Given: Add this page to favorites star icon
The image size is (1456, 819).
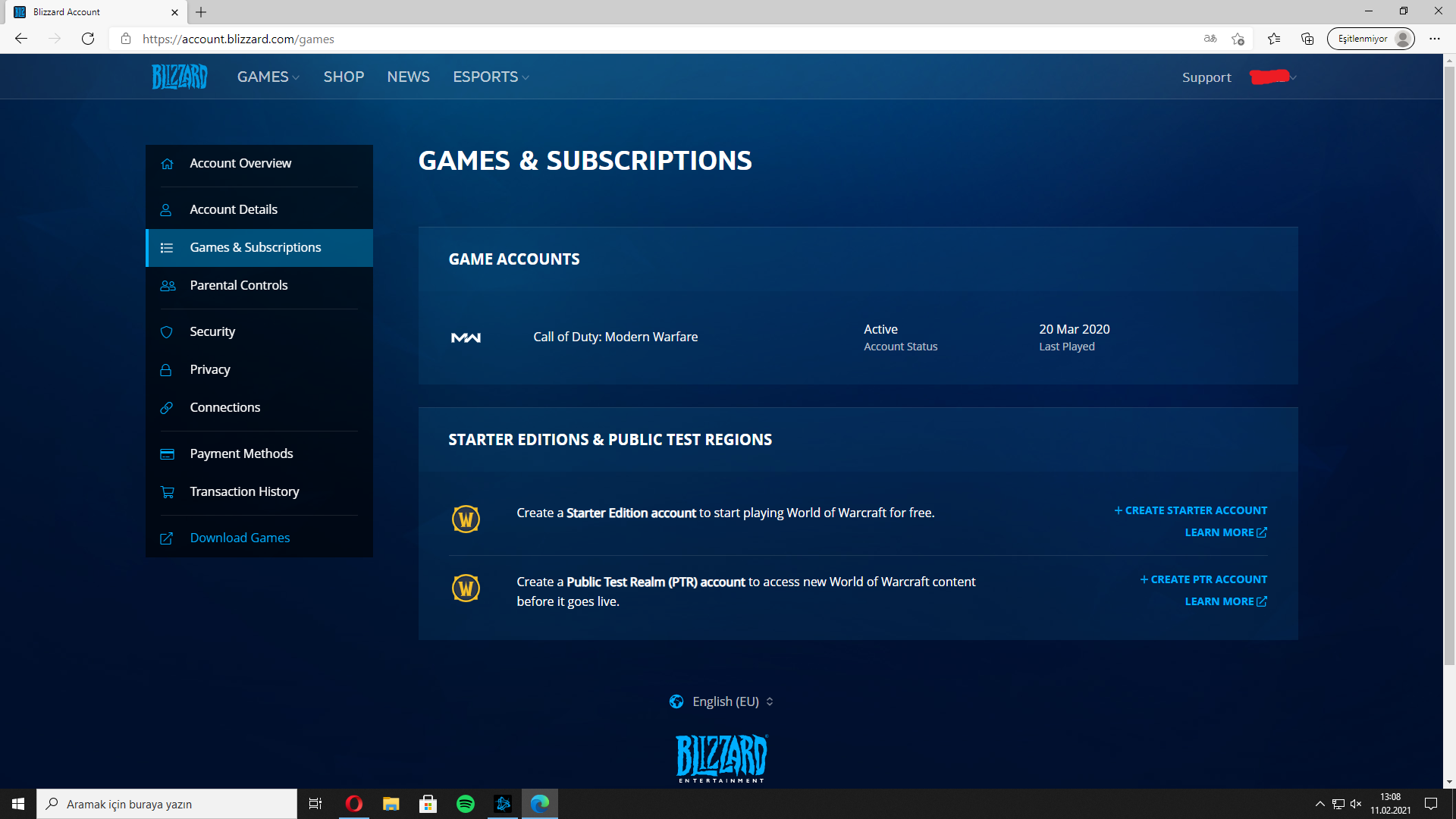Looking at the screenshot, I should click(x=1238, y=39).
